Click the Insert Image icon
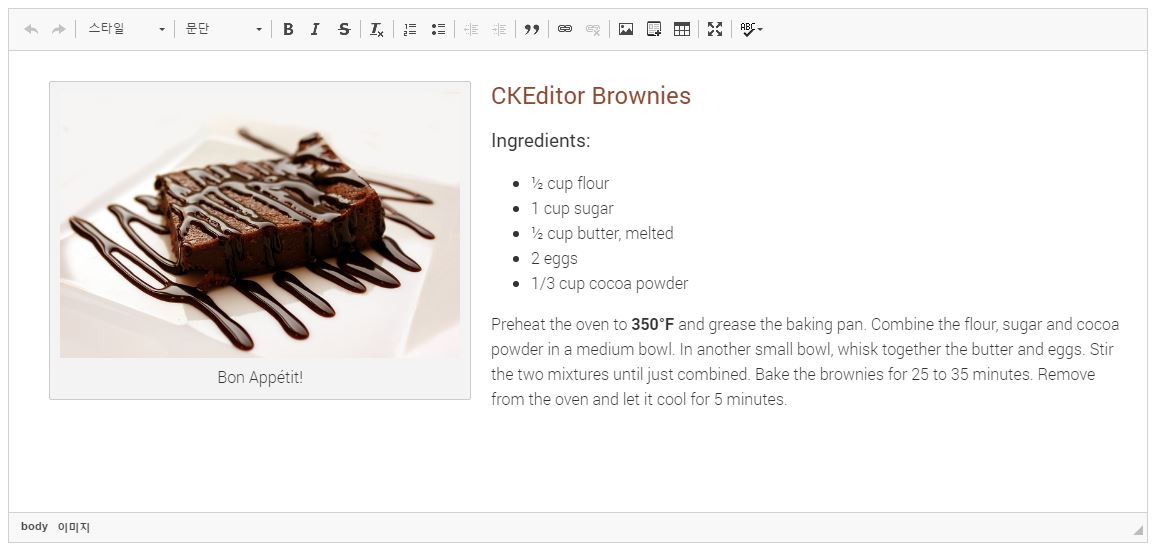 point(626,29)
